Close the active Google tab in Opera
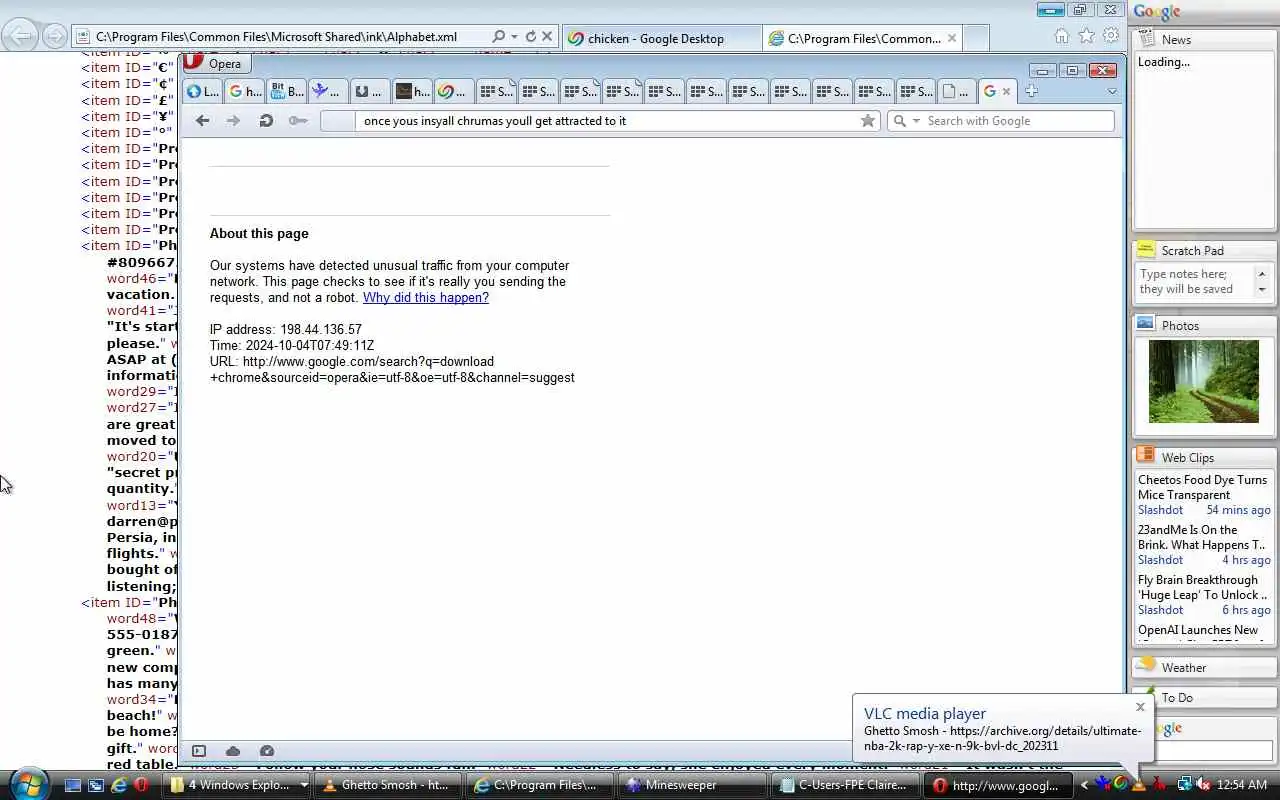Viewport: 1280px width, 800px height. tap(1006, 91)
